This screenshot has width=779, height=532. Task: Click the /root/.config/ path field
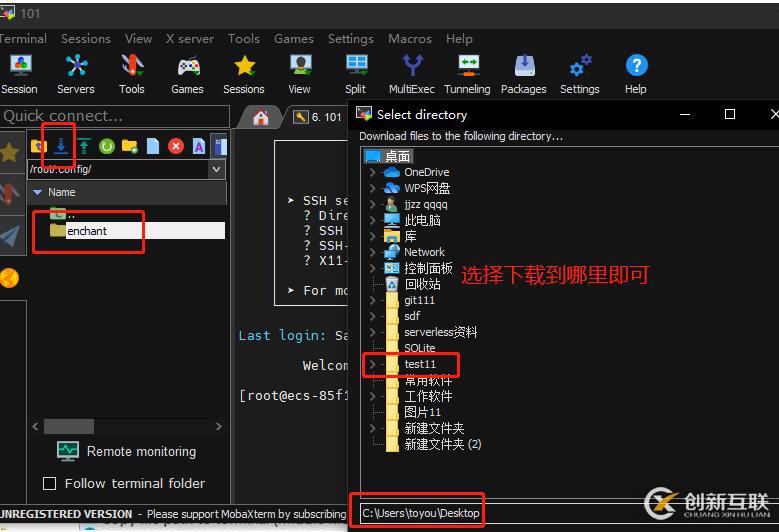(118, 169)
